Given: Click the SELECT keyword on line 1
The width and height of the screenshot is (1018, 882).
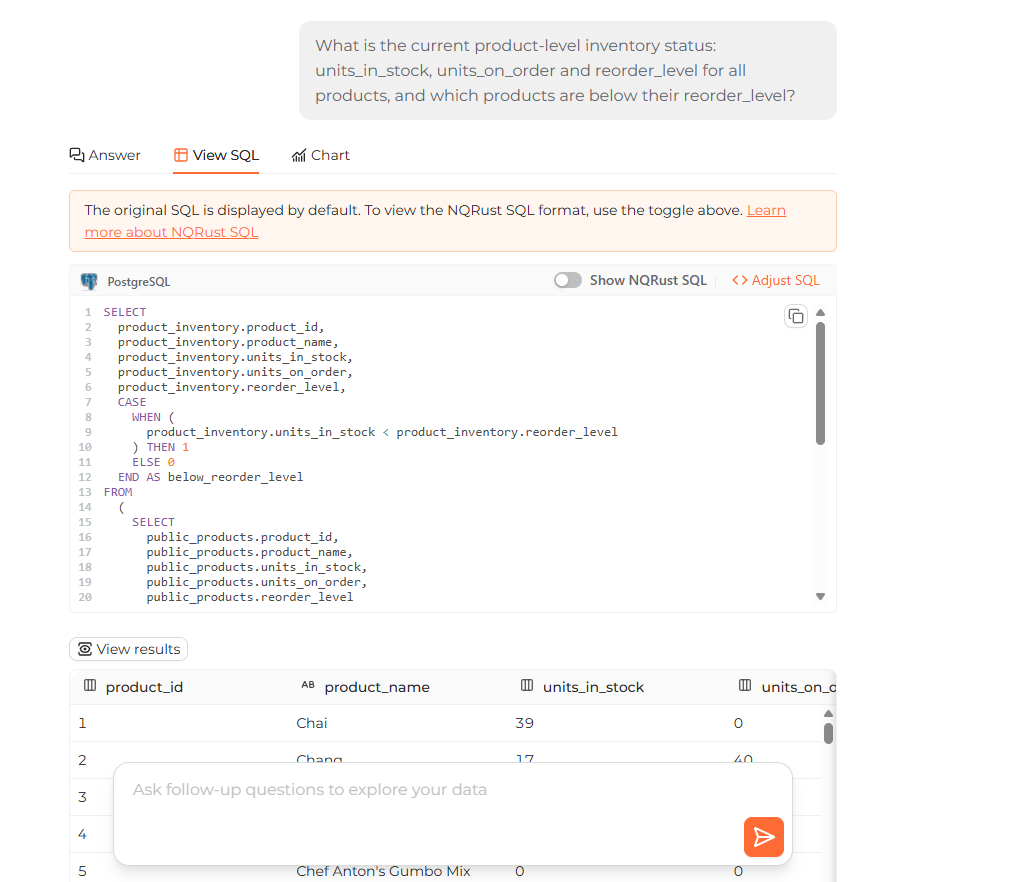Looking at the screenshot, I should 125,312.
